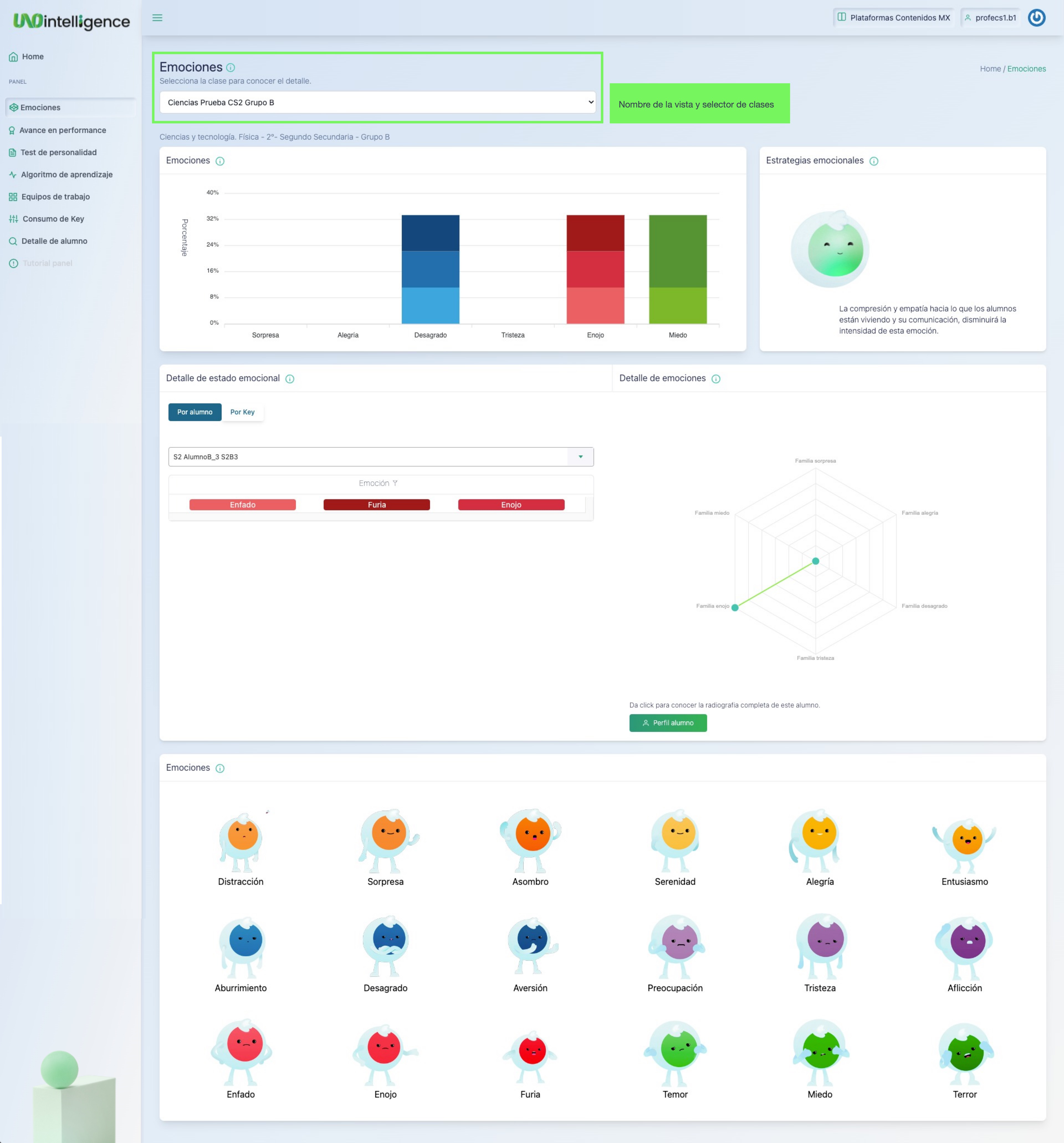The height and width of the screenshot is (1143, 1064).
Task: Click info icon next to Emociones title
Action: pos(231,68)
